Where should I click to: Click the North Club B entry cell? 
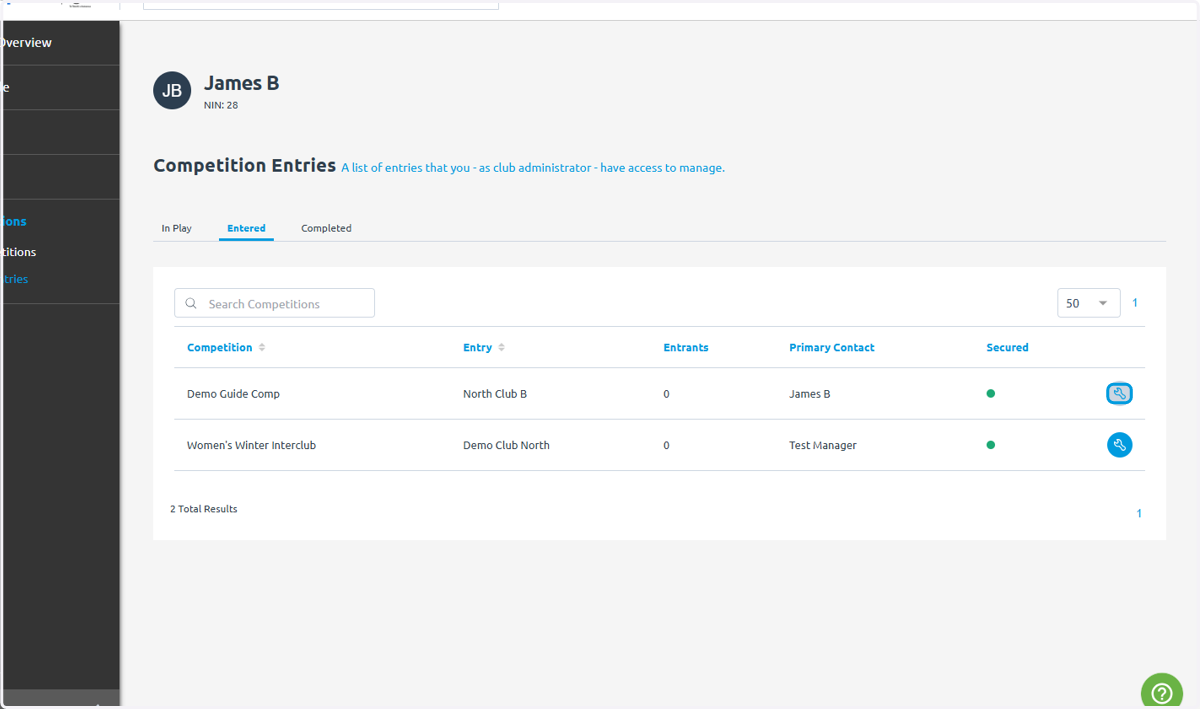point(495,394)
